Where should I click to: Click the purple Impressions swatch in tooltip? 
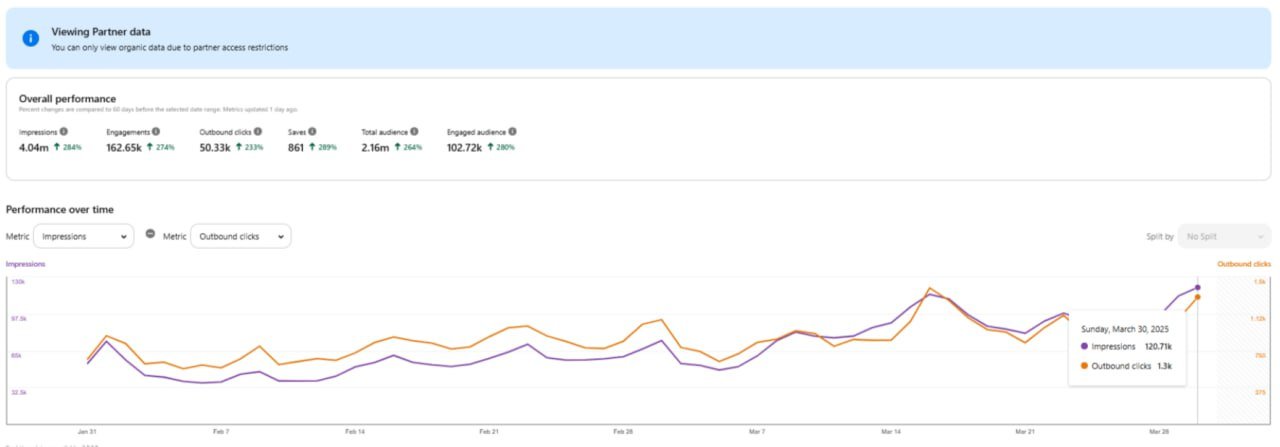[x=1085, y=346]
